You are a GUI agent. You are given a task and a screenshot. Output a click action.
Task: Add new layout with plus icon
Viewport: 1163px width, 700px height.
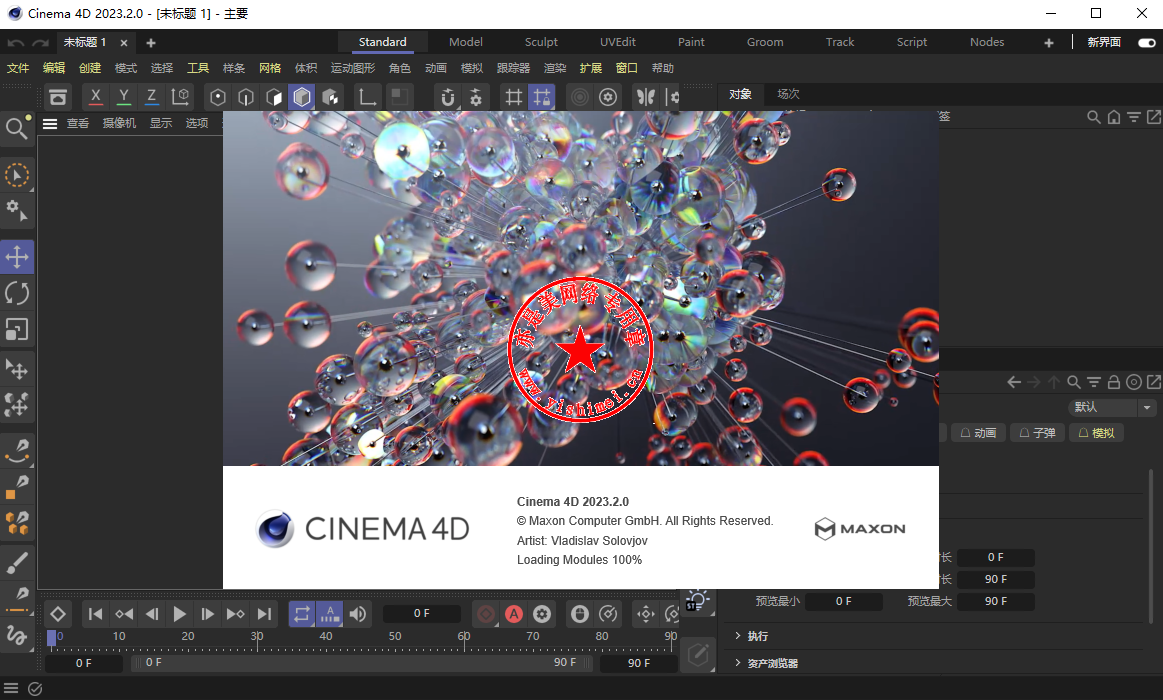pos(1049,43)
